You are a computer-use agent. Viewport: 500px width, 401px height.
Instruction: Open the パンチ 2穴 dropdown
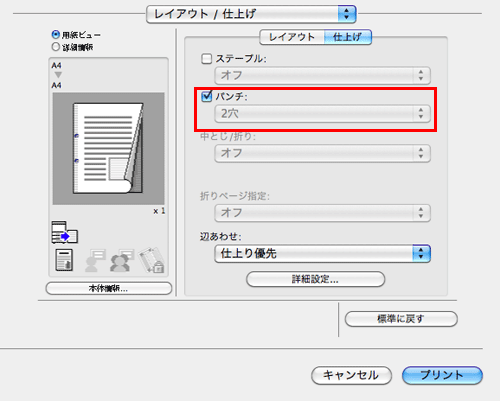coord(322,114)
